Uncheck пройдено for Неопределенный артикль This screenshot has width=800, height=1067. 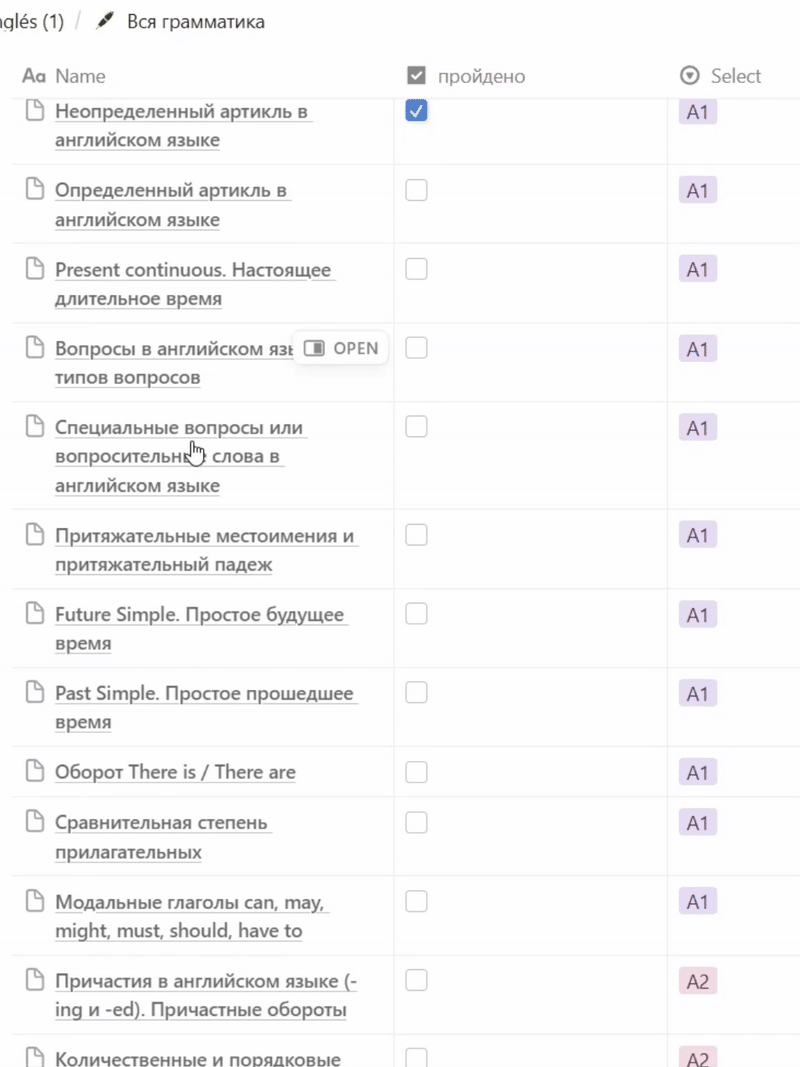(416, 112)
